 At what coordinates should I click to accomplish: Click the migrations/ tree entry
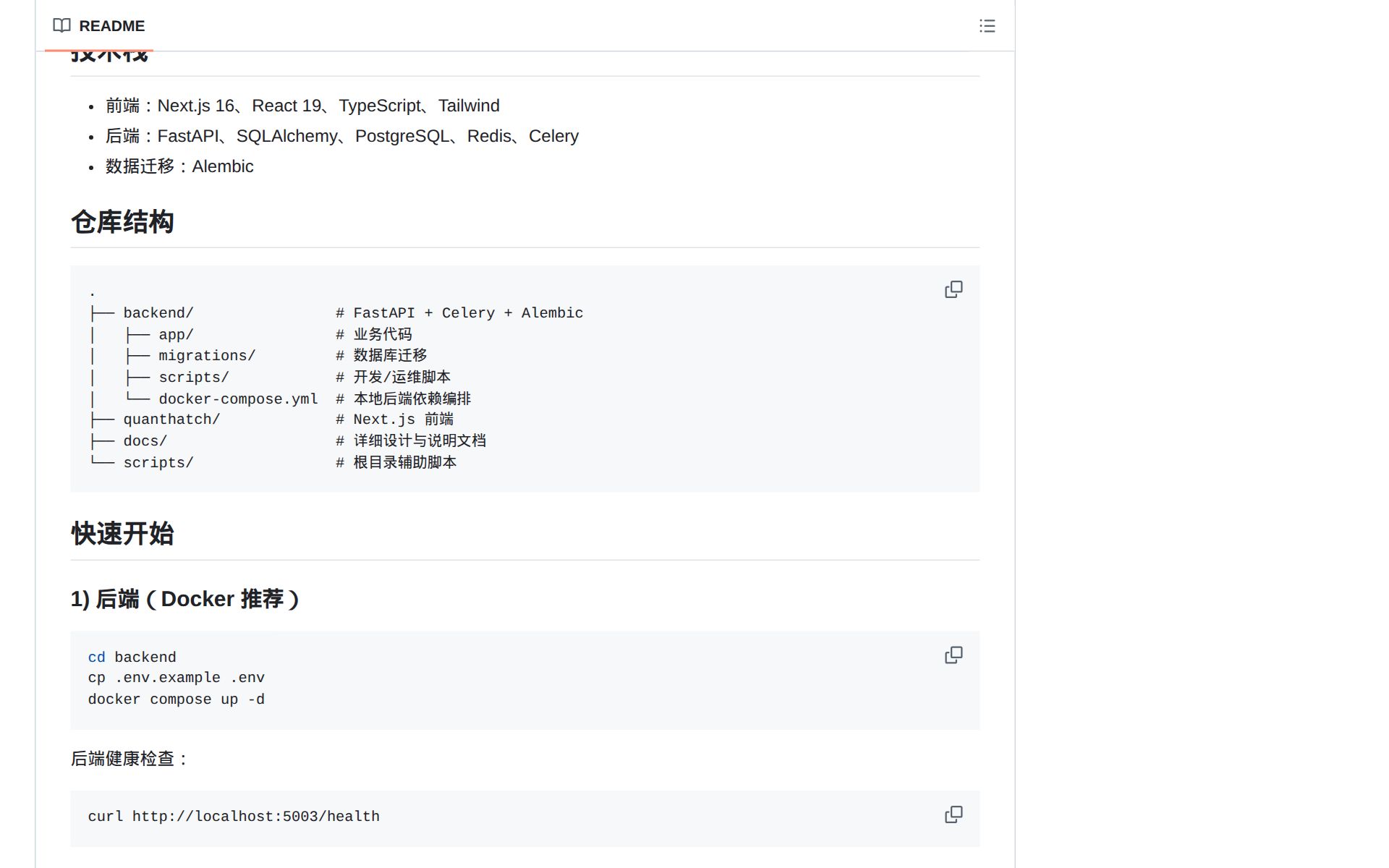tap(207, 356)
